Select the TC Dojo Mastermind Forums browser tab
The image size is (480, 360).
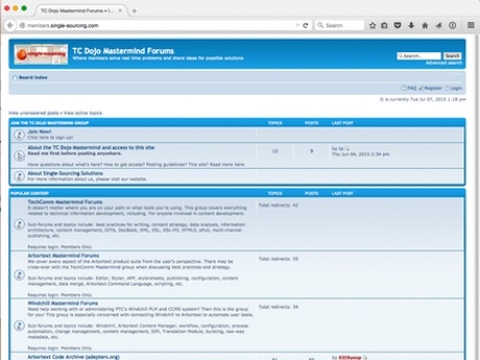coord(80,11)
